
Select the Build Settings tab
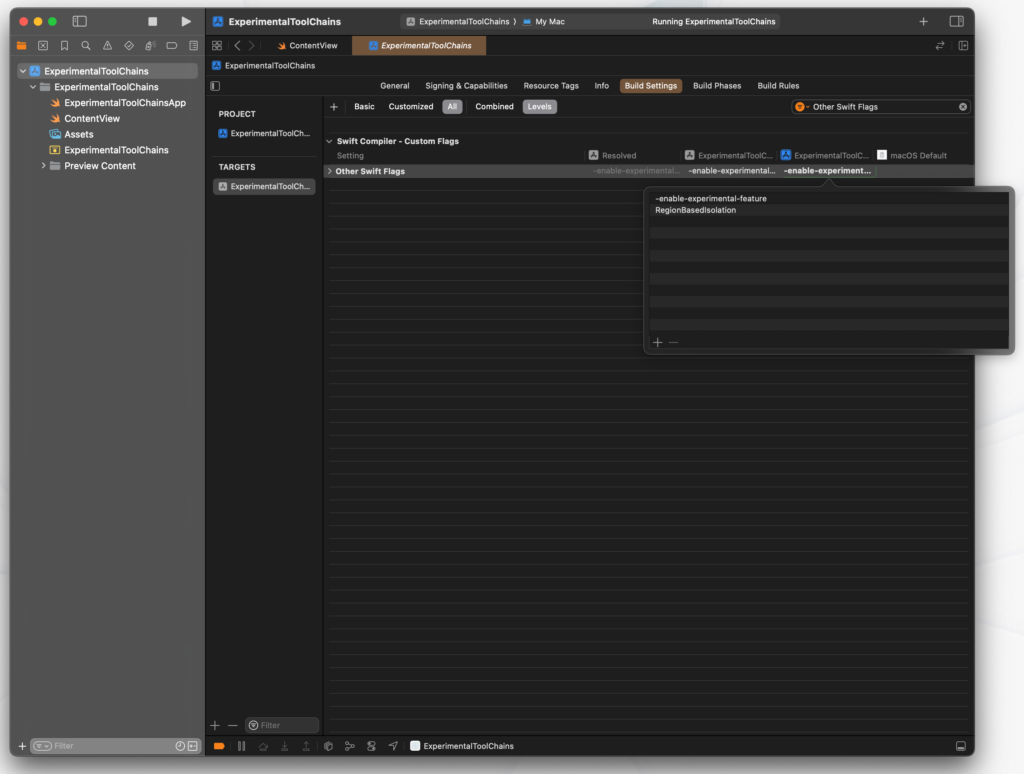650,86
